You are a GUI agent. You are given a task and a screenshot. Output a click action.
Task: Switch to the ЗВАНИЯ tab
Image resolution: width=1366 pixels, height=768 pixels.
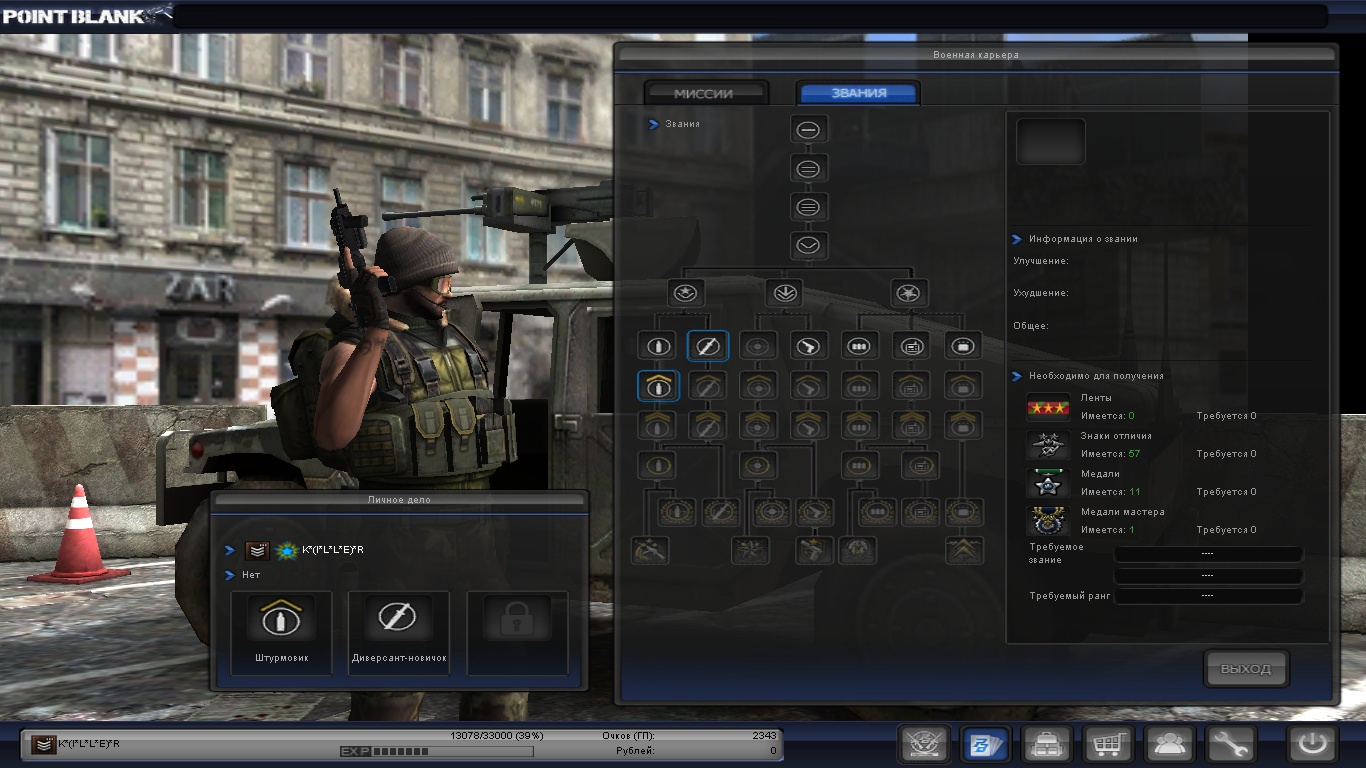859,93
